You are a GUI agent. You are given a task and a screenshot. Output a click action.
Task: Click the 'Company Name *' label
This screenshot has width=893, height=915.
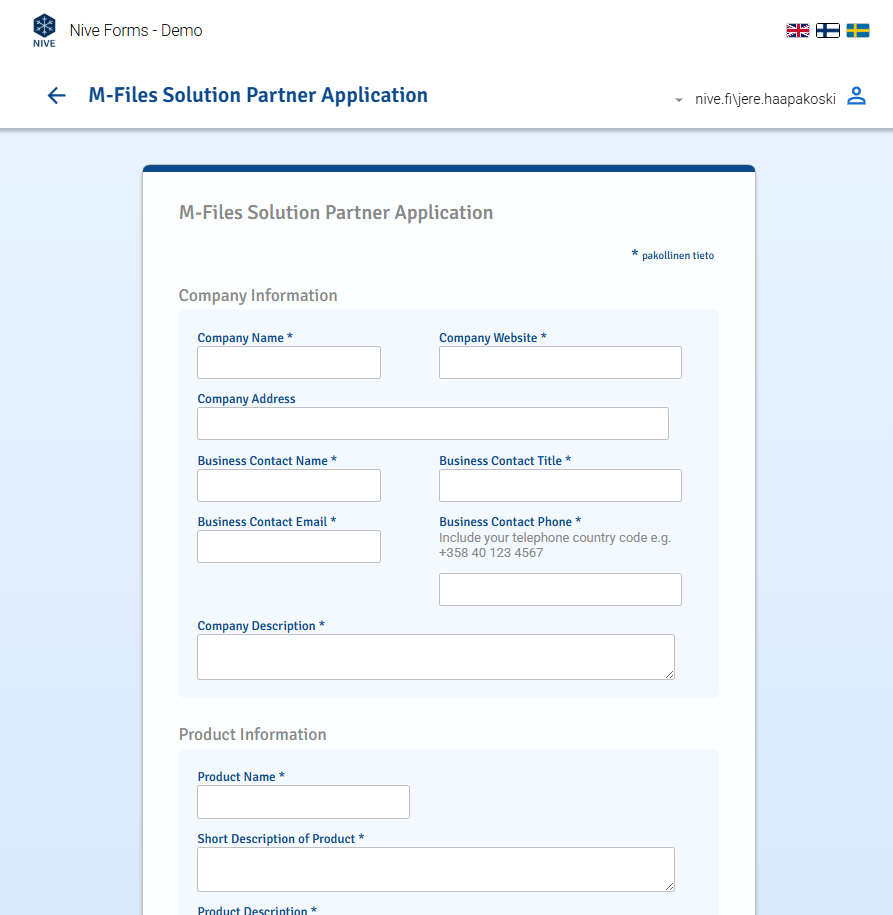245,338
